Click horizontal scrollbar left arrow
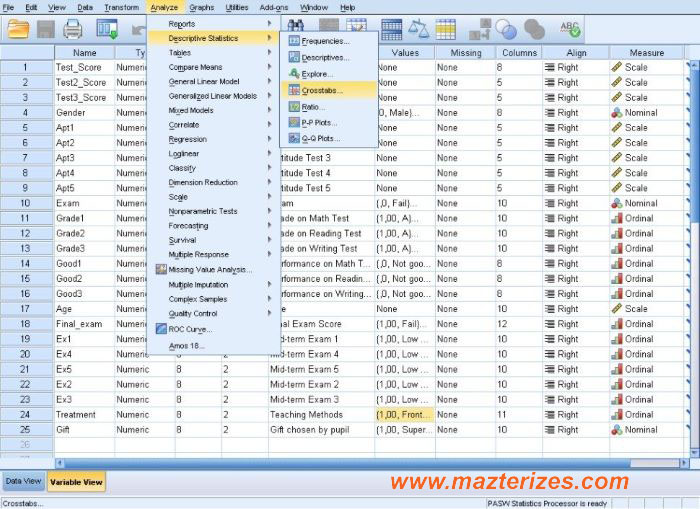 [60, 463]
